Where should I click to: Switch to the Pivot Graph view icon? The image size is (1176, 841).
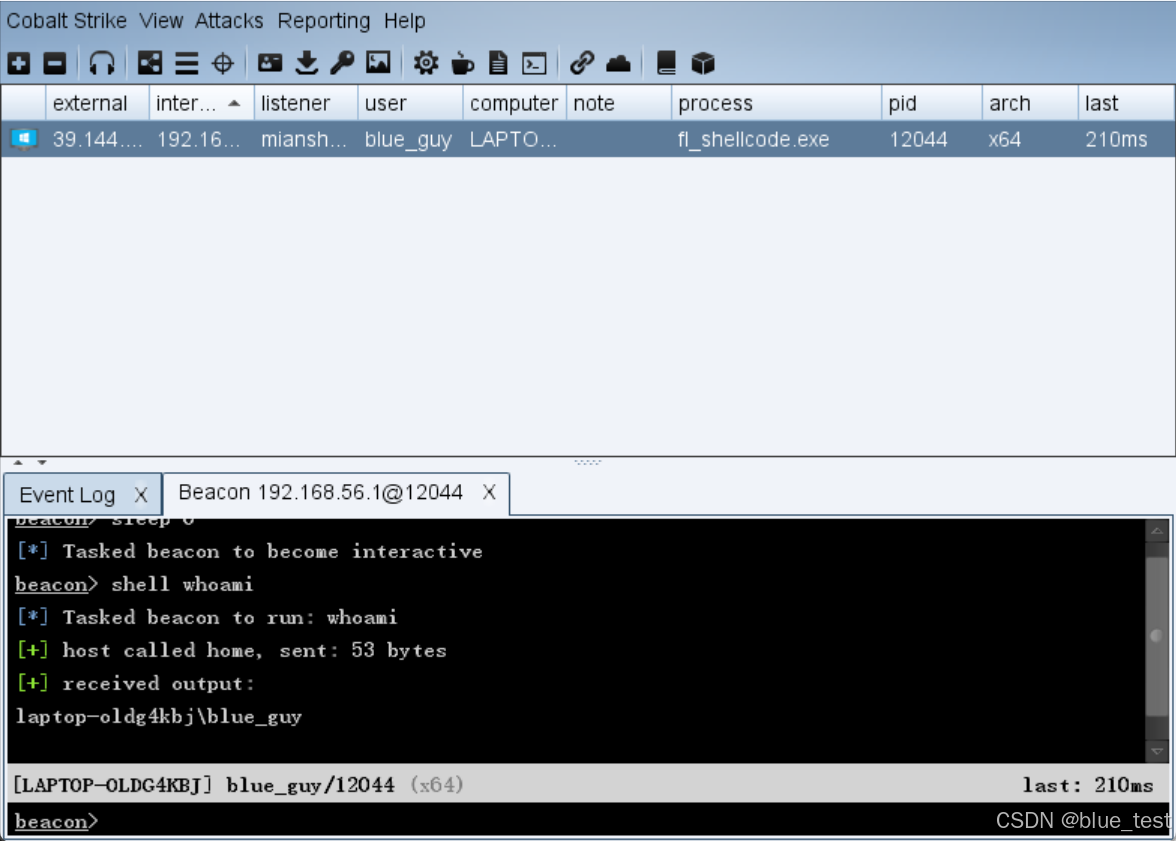pos(150,62)
